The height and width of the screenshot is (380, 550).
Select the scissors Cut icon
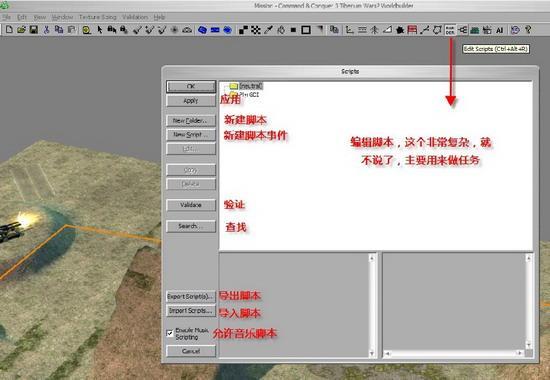[x=46, y=30]
